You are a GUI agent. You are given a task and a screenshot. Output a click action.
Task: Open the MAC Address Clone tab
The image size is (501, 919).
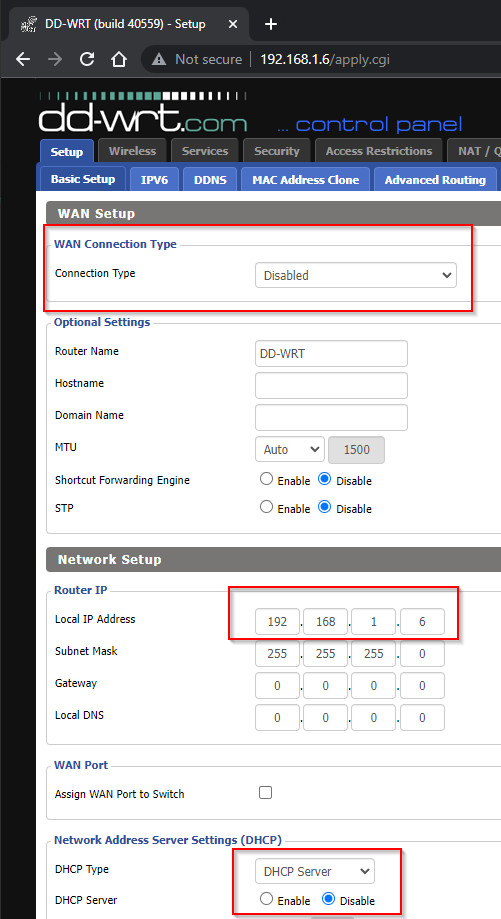[306, 179]
